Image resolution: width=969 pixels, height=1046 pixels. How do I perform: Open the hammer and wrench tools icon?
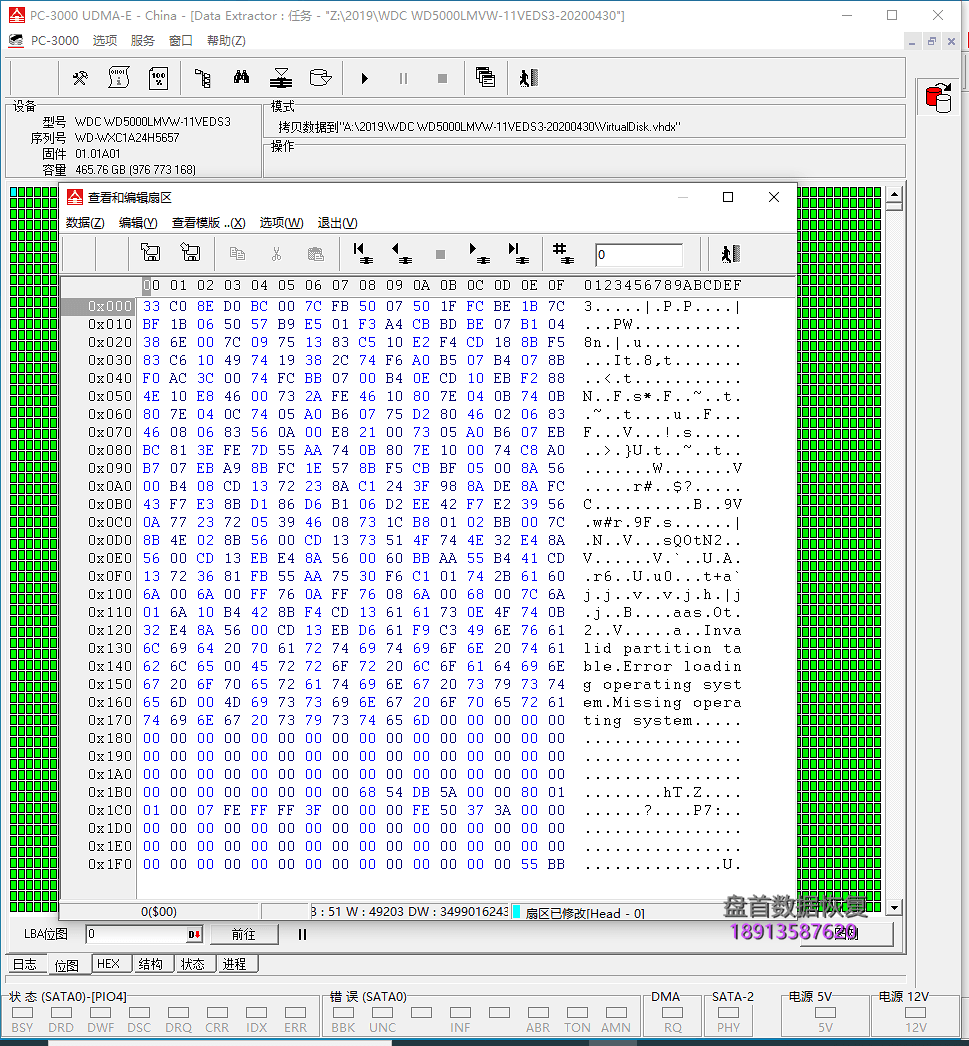80,79
